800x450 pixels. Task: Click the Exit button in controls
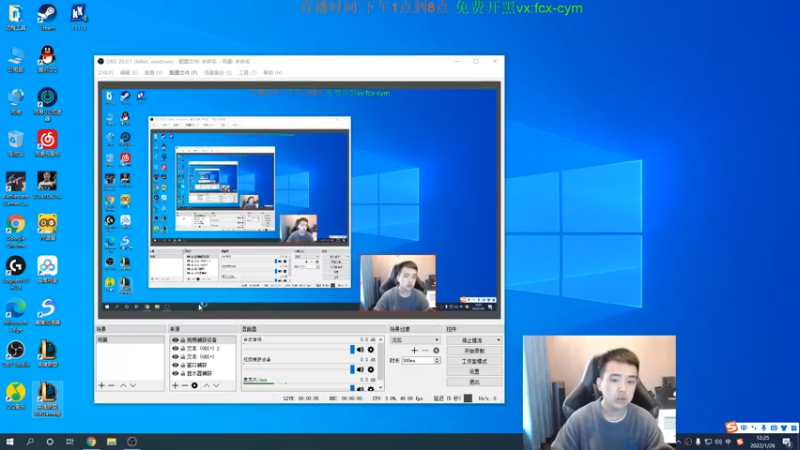pos(474,382)
